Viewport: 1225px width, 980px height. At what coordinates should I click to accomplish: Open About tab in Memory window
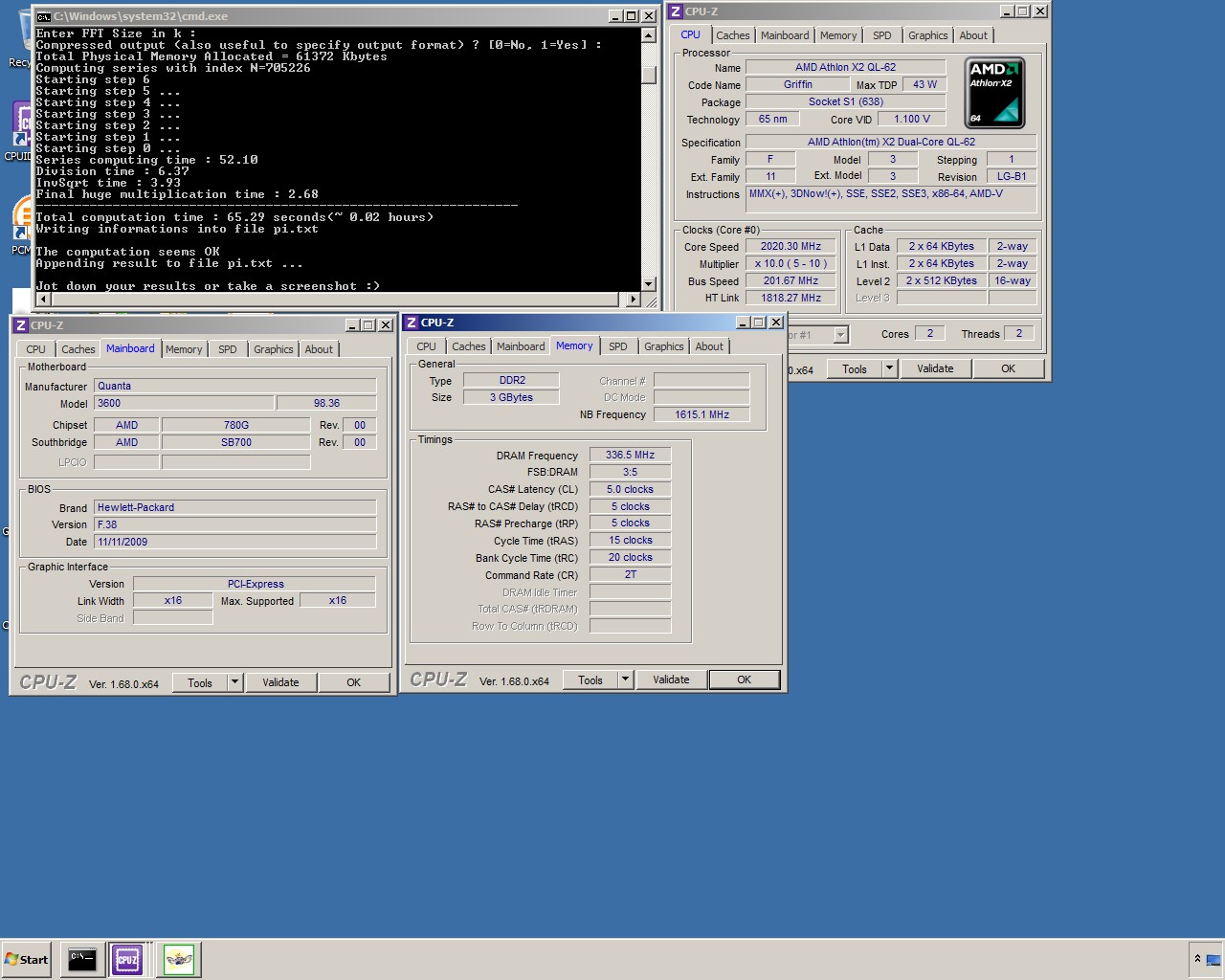pyautogui.click(x=709, y=346)
